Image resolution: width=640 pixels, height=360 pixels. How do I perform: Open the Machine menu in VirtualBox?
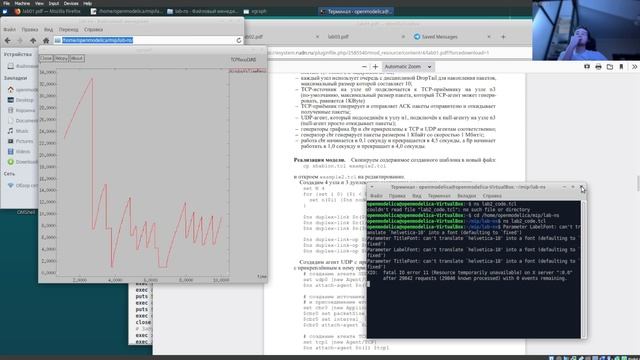point(22,3)
